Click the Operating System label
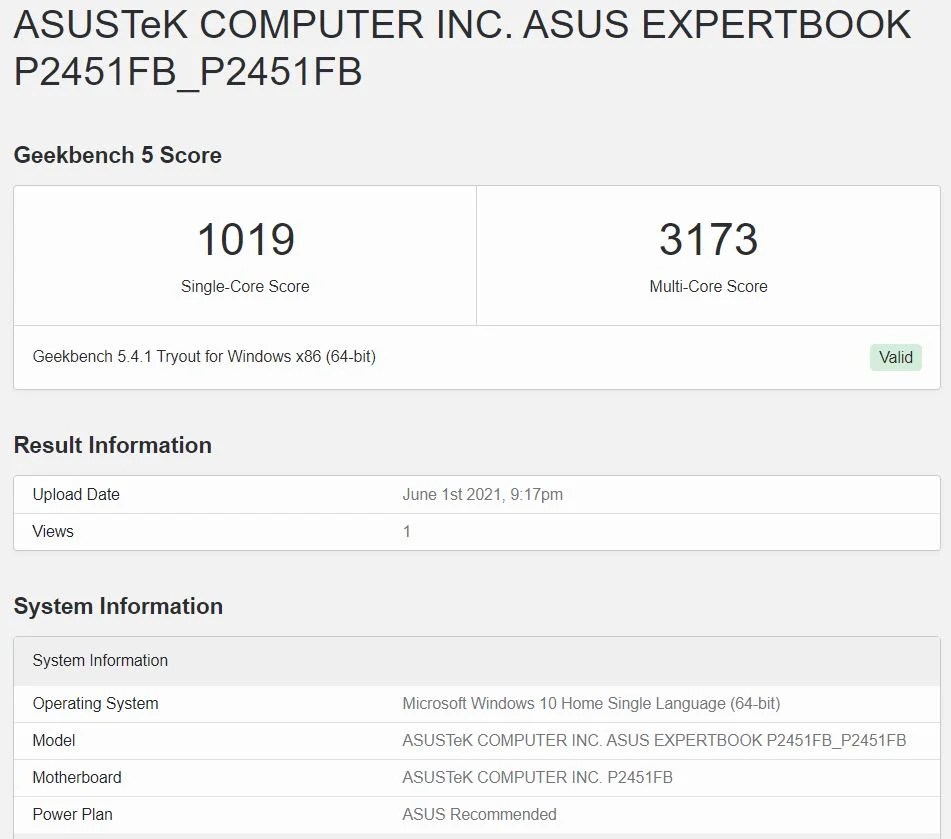This screenshot has height=839, width=951. tap(95, 704)
